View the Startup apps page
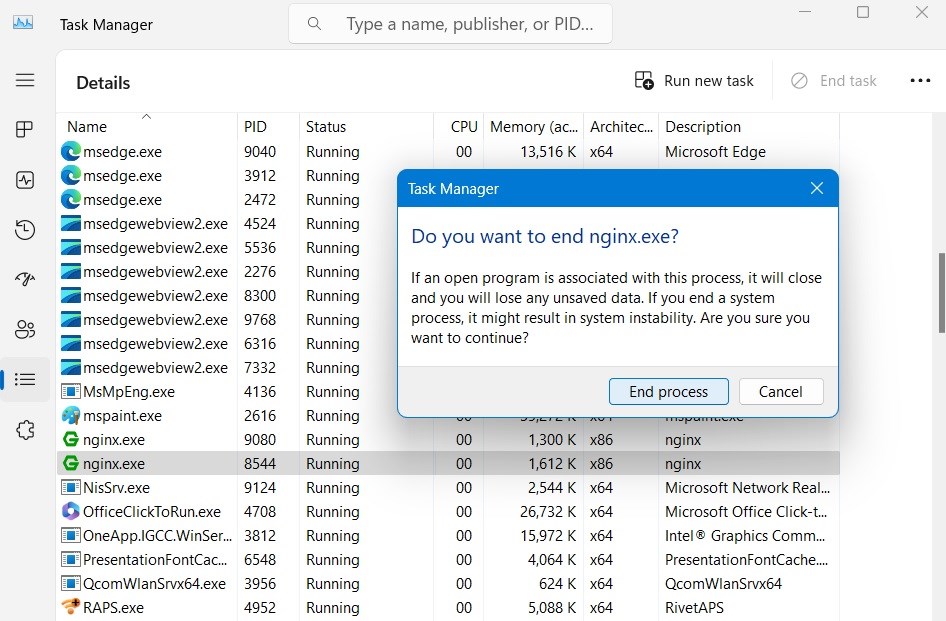Image resolution: width=946 pixels, height=621 pixels. tap(25, 279)
